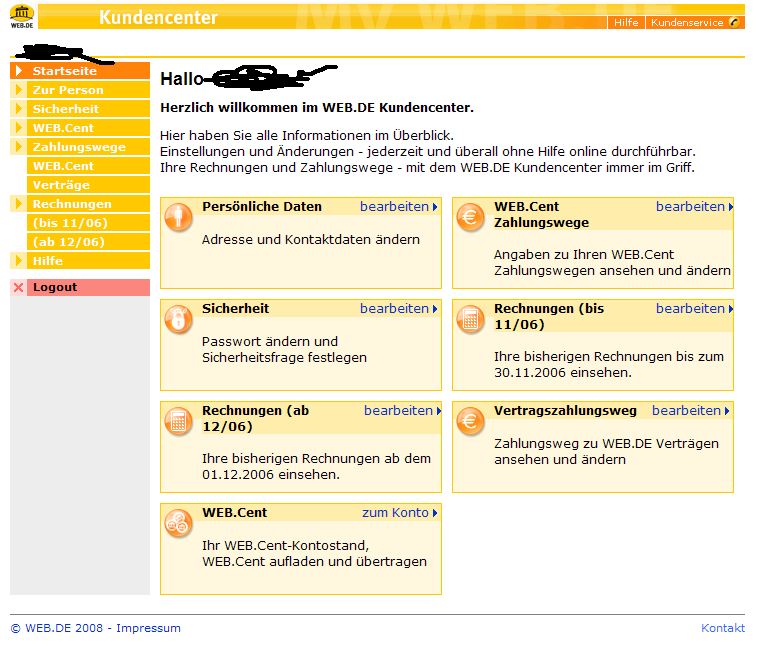Image resolution: width=757 pixels, height=648 pixels.
Task: Click bearbeiten for Sicherheit card
Action: click(x=399, y=309)
